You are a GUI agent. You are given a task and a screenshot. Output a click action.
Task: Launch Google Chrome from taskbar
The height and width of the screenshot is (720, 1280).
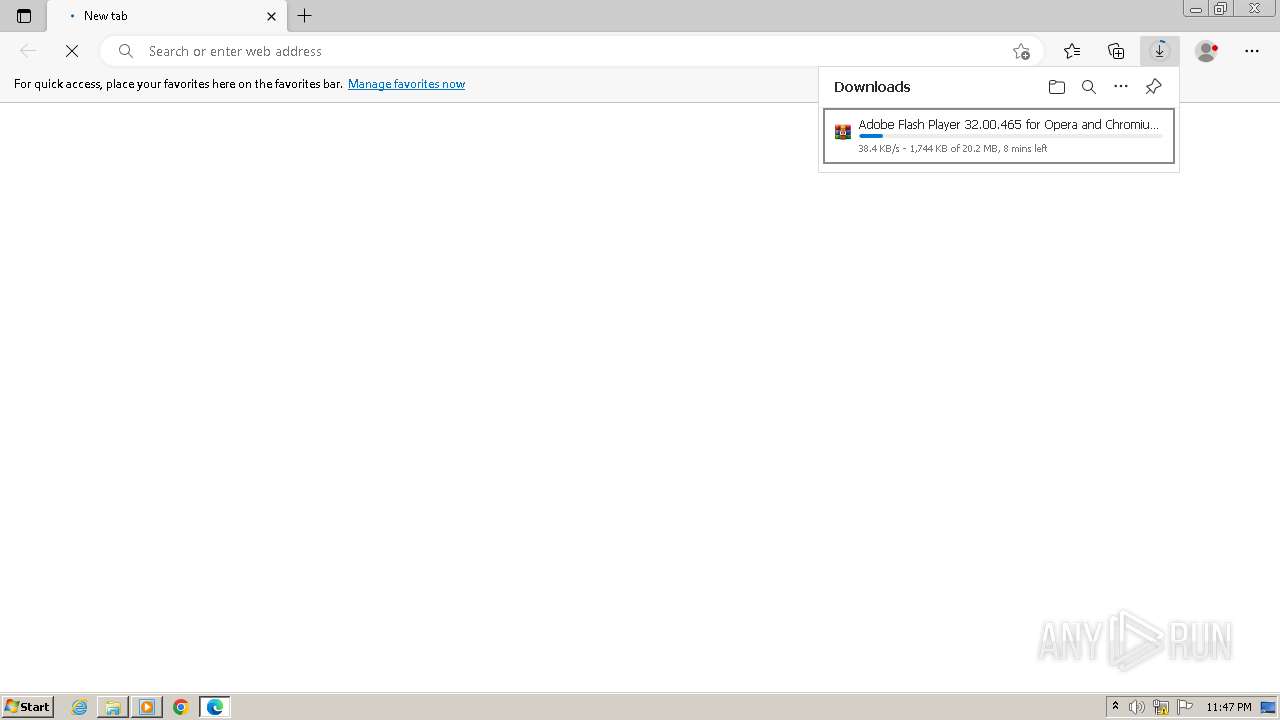tap(181, 707)
